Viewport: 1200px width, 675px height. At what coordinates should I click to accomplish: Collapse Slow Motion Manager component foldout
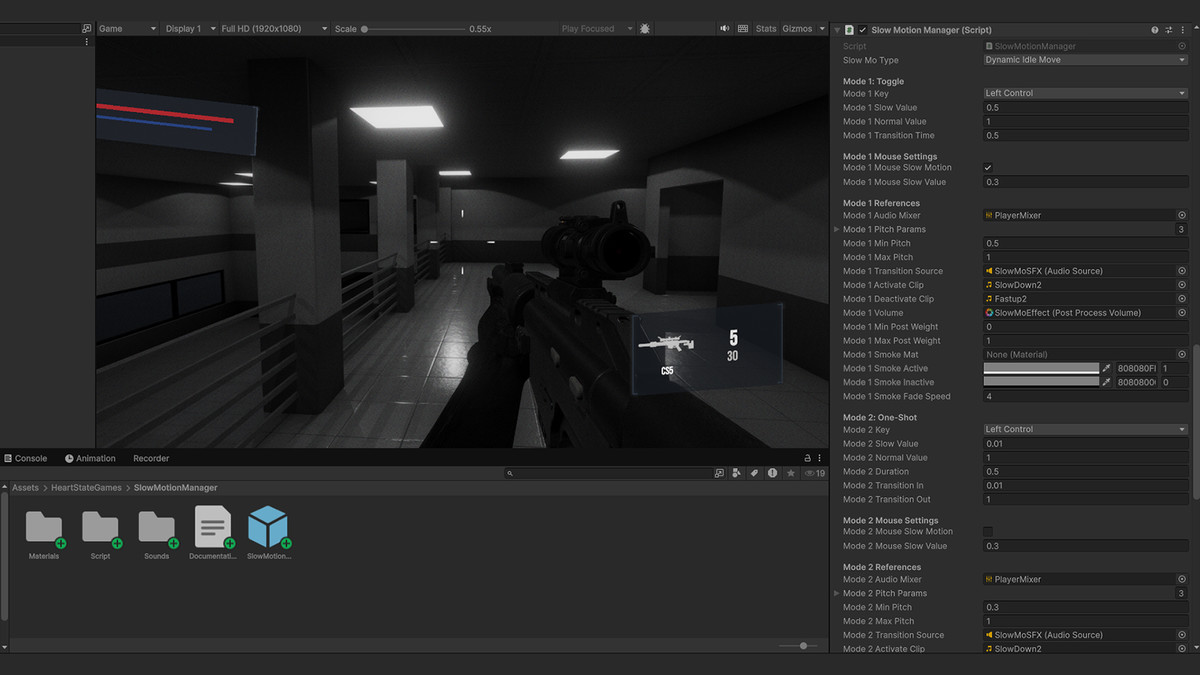pos(837,30)
